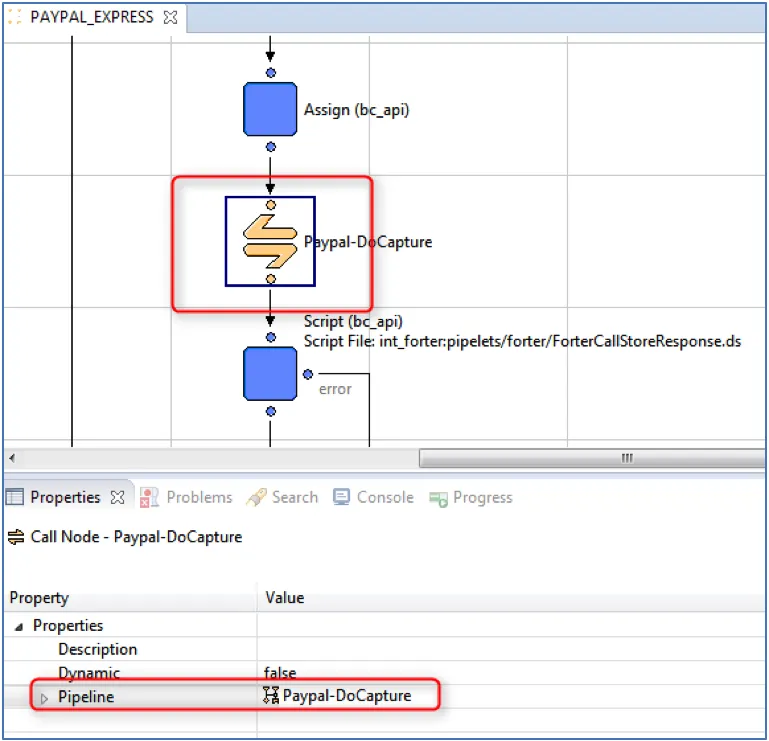The height and width of the screenshot is (741, 769).
Task: Click the Property column header
Action: (130, 597)
